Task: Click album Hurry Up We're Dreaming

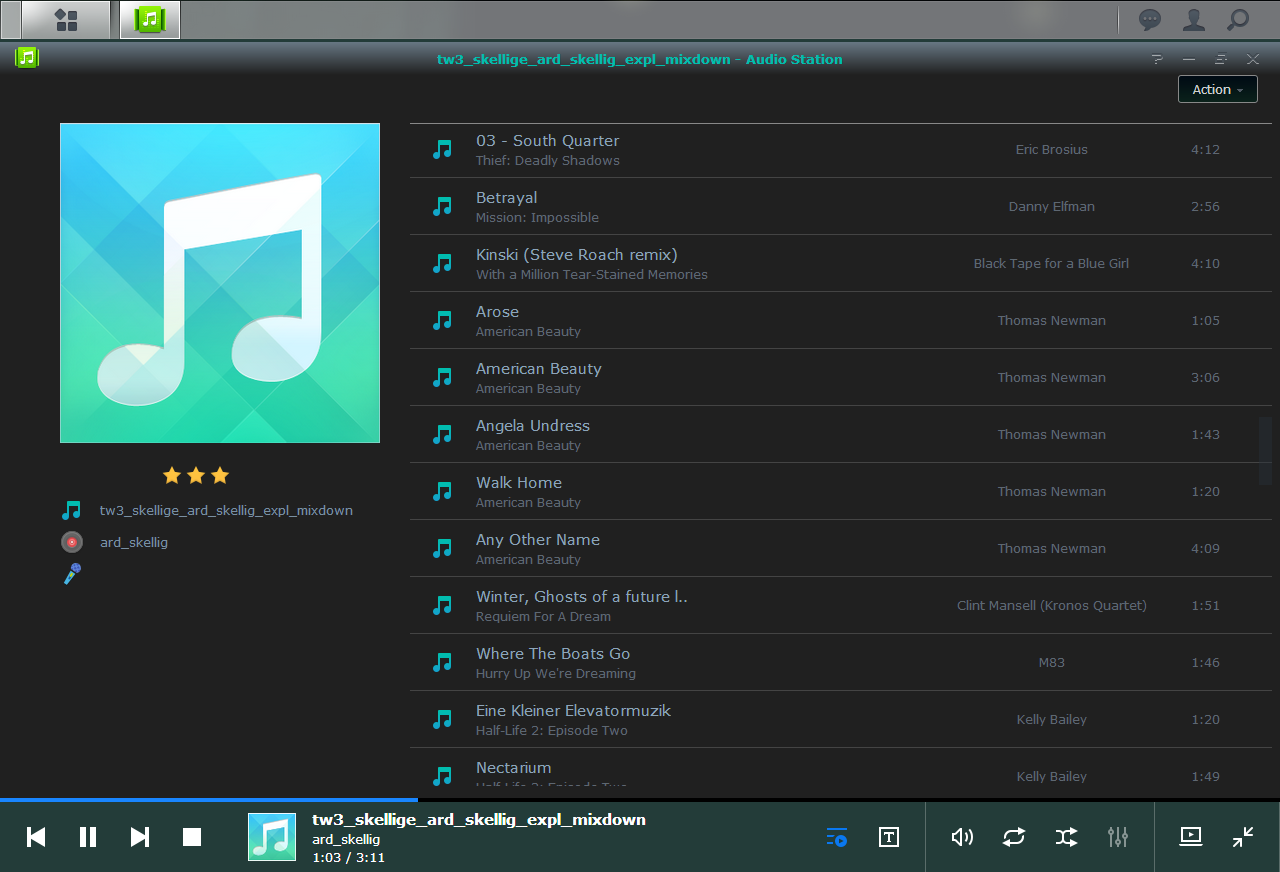Action: (x=556, y=673)
